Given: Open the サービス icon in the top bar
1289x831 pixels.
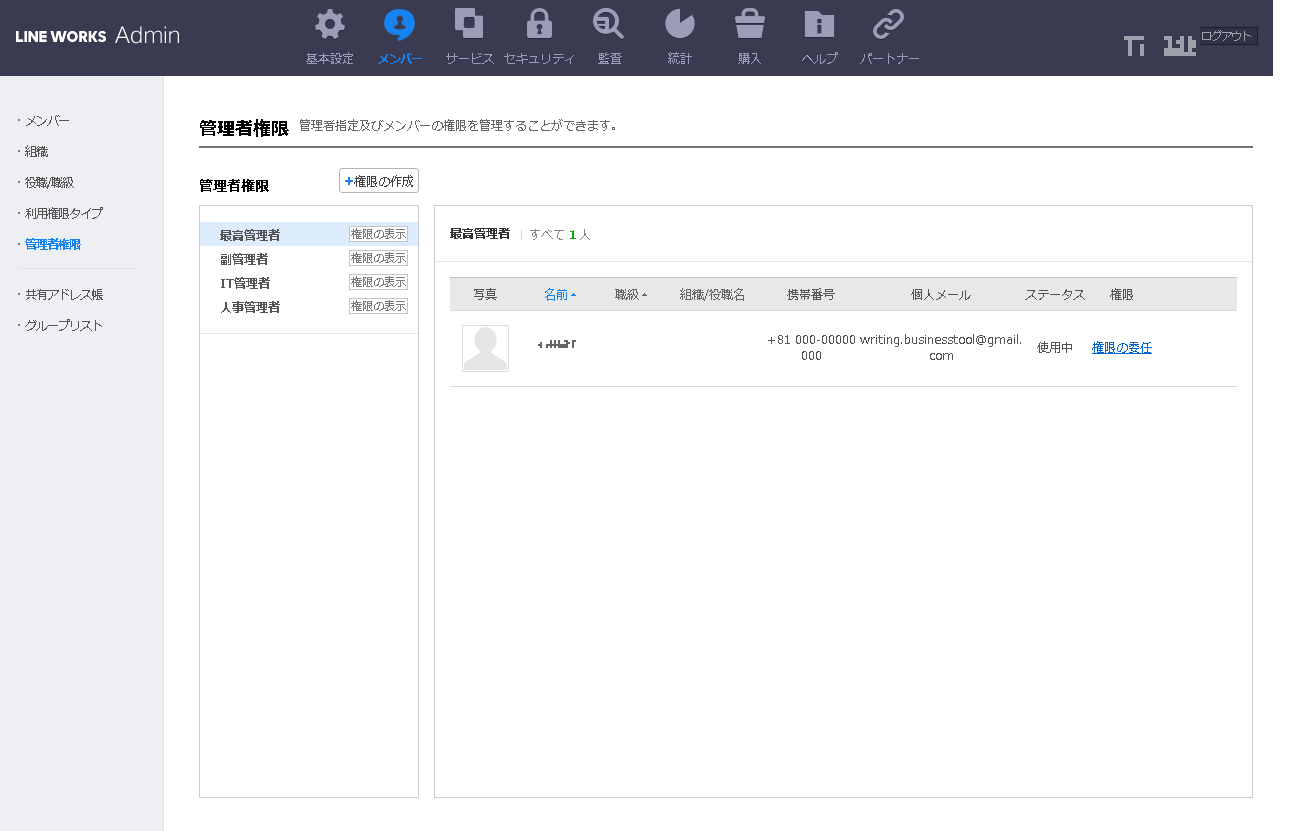Looking at the screenshot, I should 469,24.
